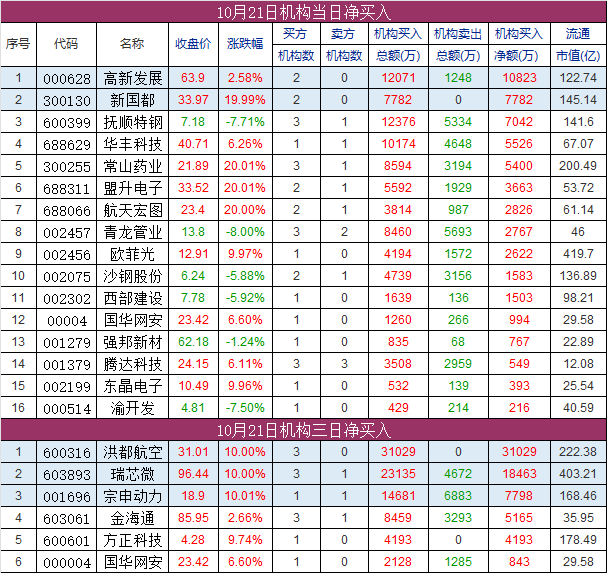Click stock code 000628
The width and height of the screenshot is (607, 573).
67,79
